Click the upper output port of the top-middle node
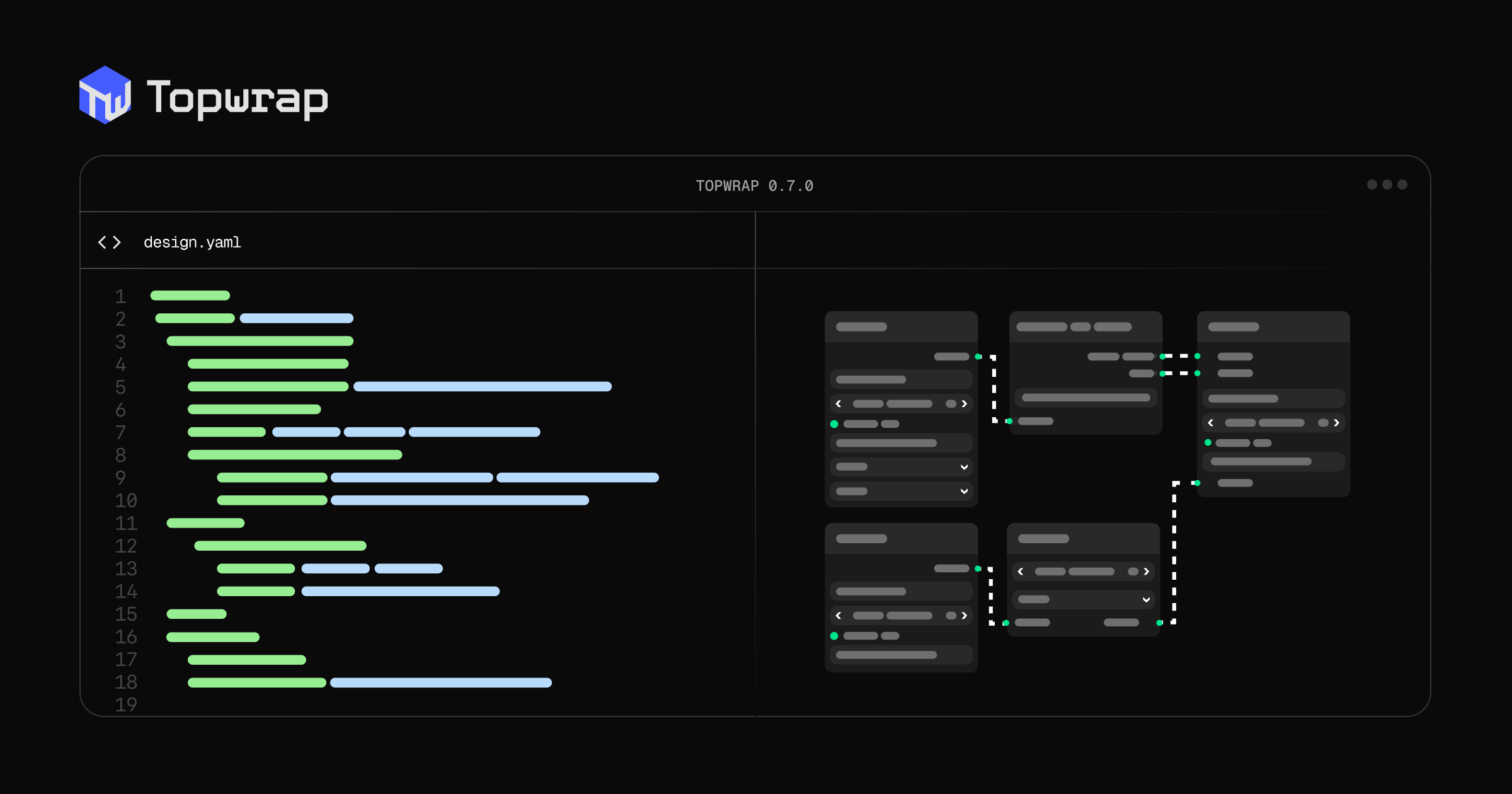Viewport: 1512px width, 794px height. 1162,357
